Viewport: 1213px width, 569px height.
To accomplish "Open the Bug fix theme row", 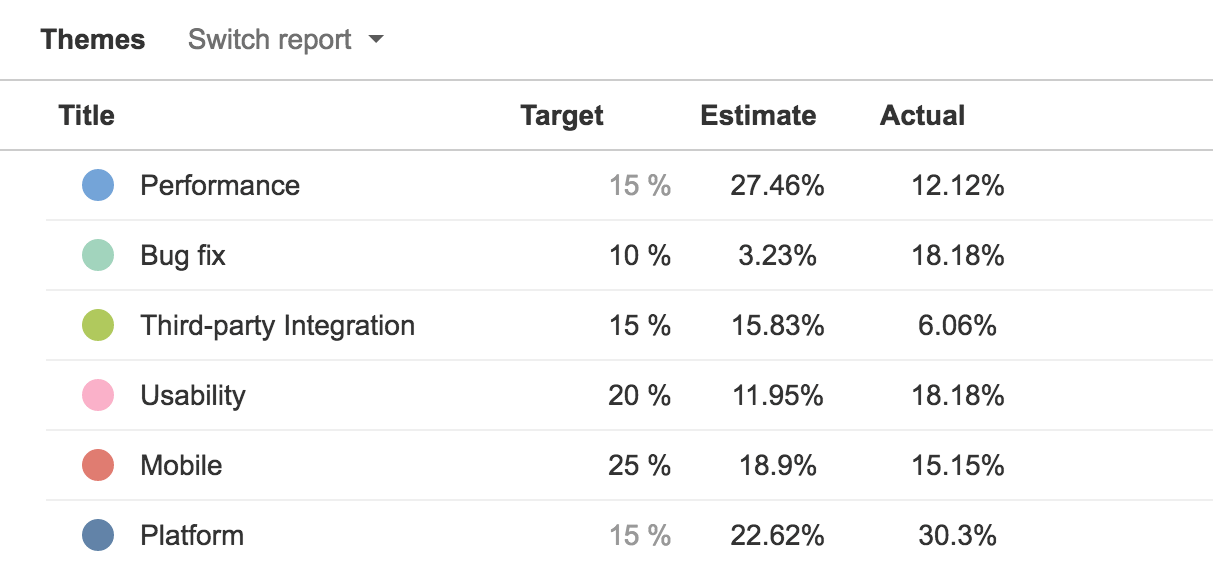I will (x=183, y=255).
